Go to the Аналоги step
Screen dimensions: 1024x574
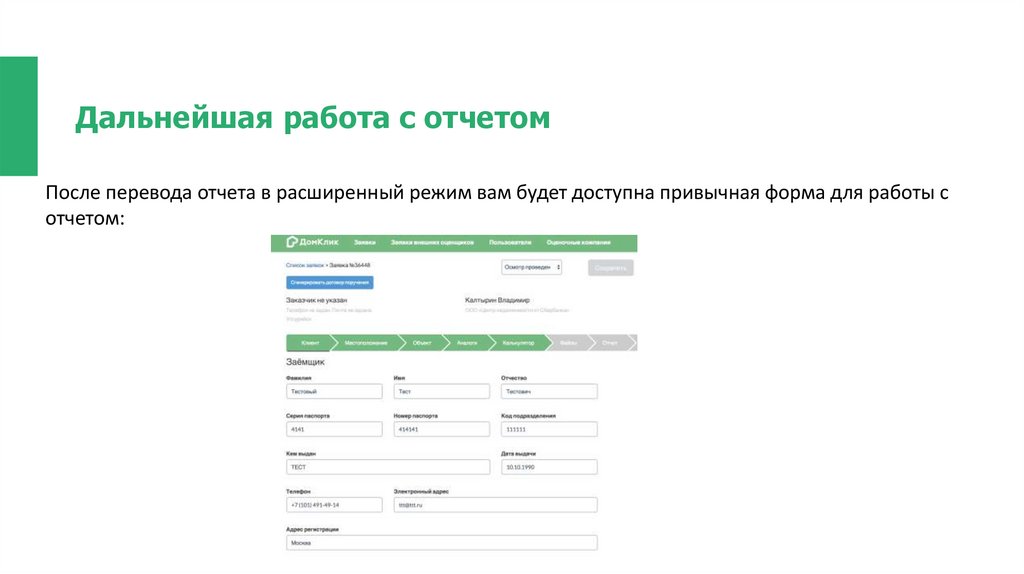[x=467, y=343]
